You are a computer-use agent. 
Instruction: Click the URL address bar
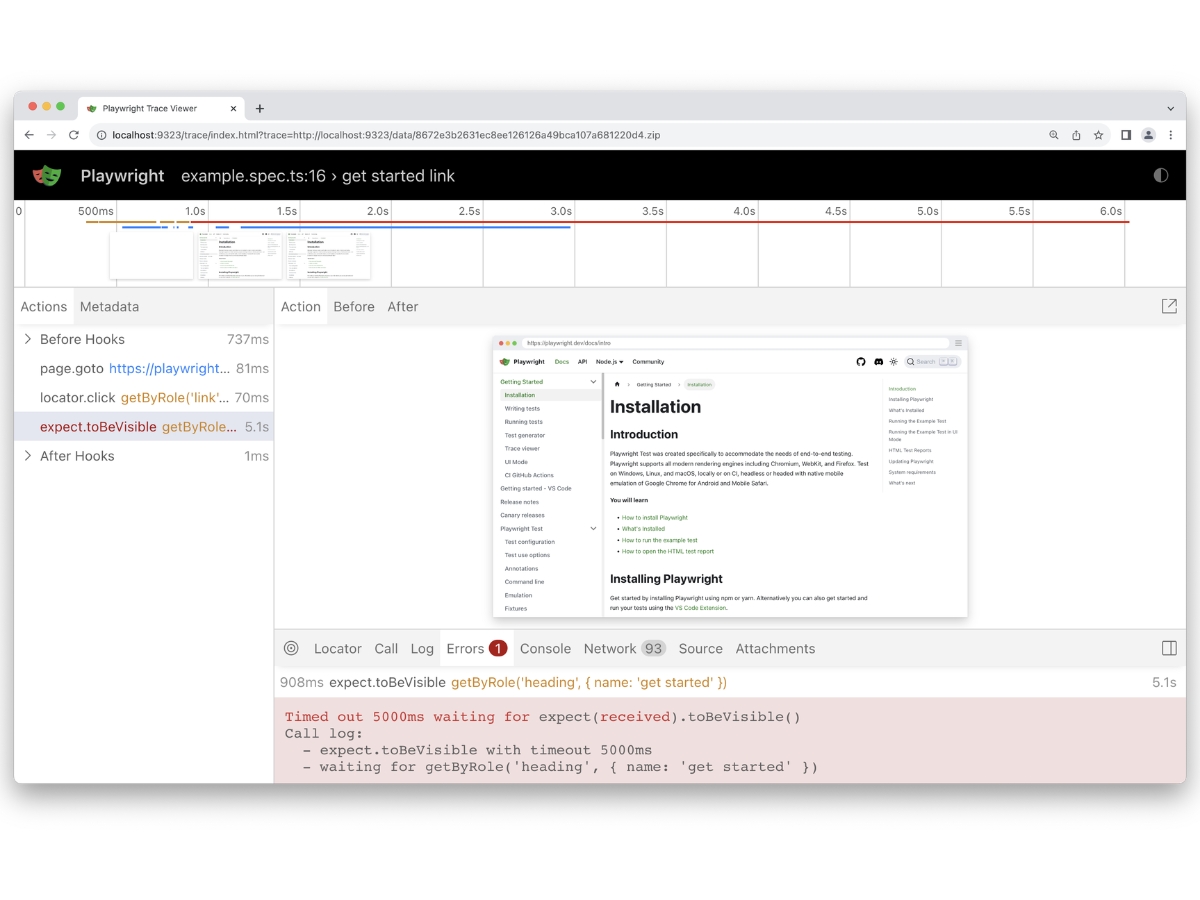pyautogui.click(x=565, y=135)
